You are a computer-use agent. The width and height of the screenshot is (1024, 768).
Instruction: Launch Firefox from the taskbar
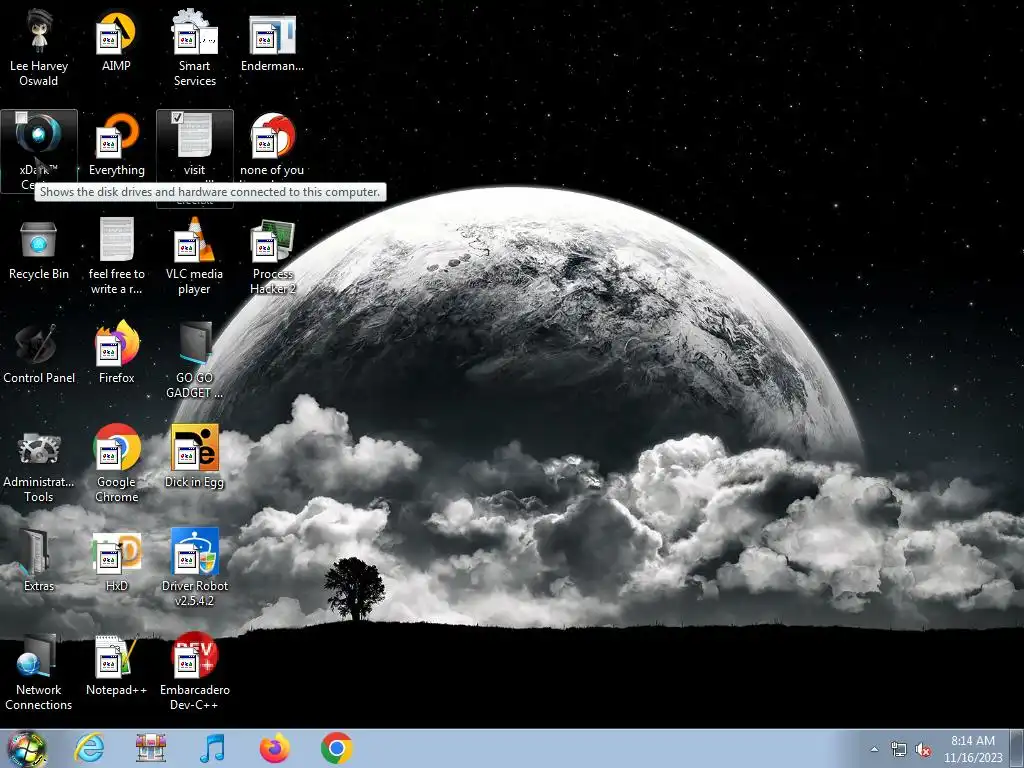pos(275,748)
